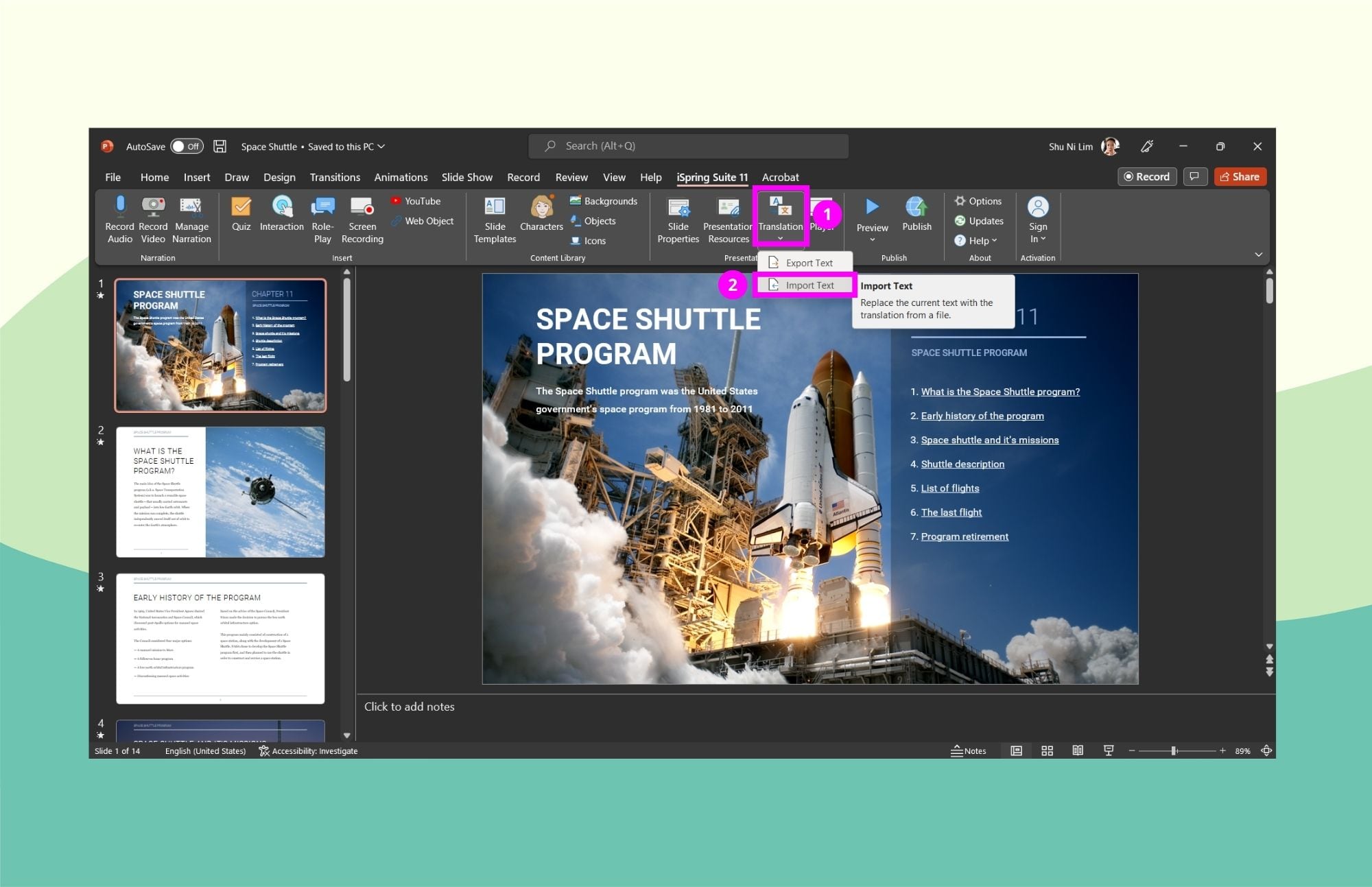The width and height of the screenshot is (1372, 887).
Task: Click the Record button at top right
Action: (x=1147, y=177)
